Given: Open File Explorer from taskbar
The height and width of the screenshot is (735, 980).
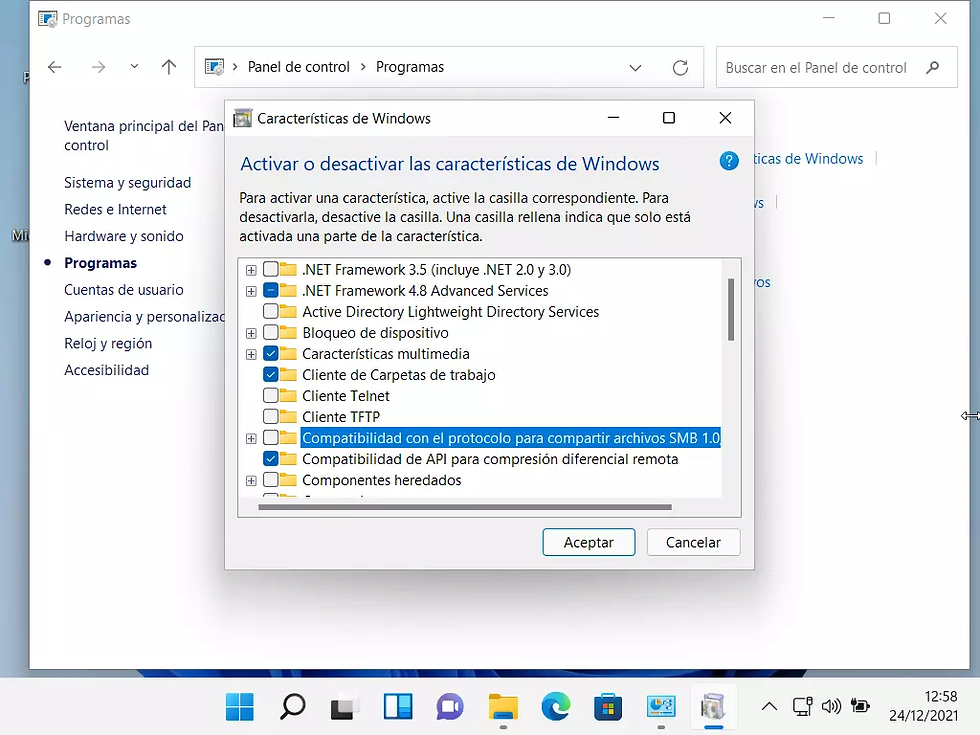Looking at the screenshot, I should tap(503, 707).
